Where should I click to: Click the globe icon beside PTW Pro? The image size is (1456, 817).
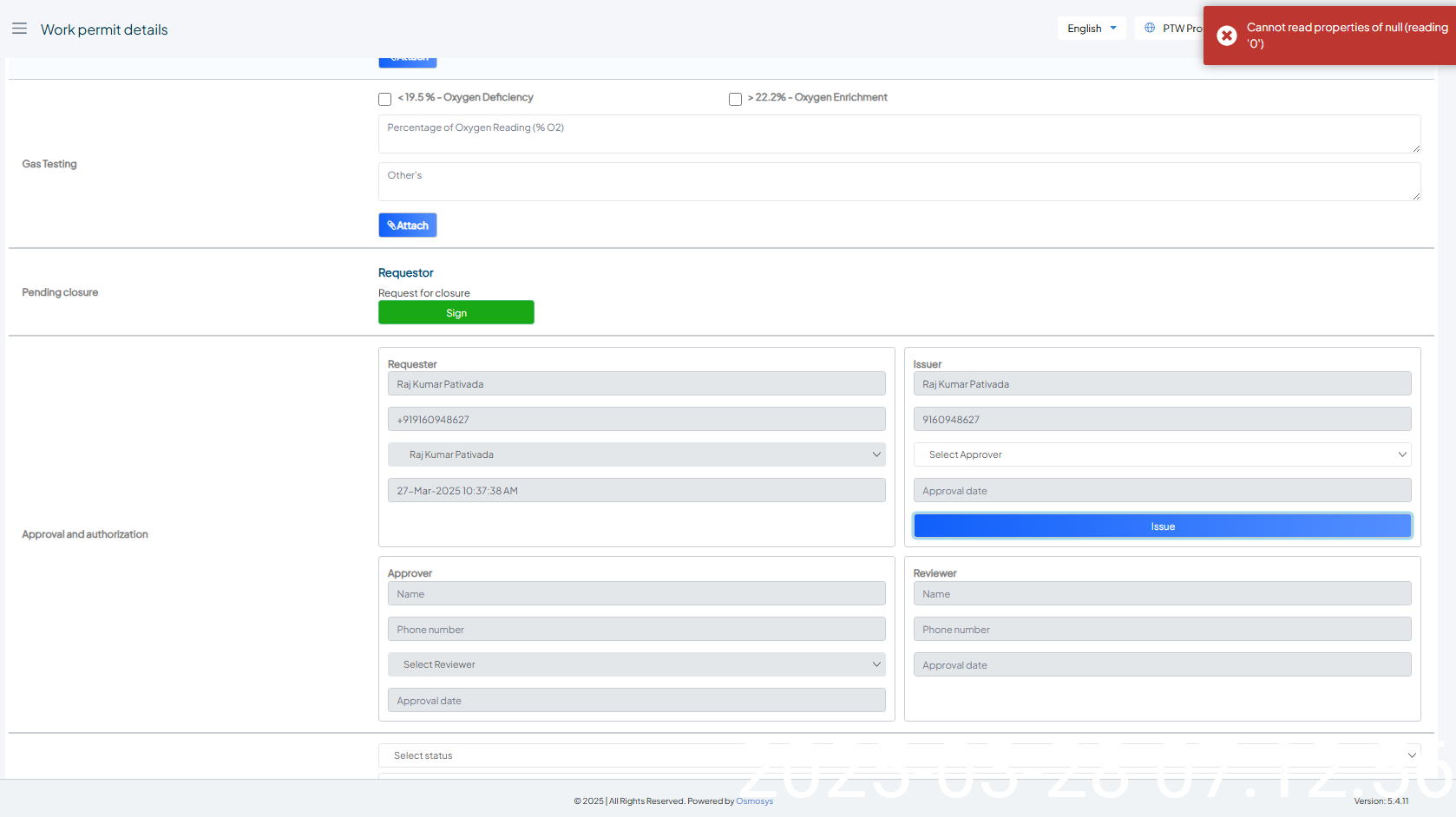pos(1150,29)
